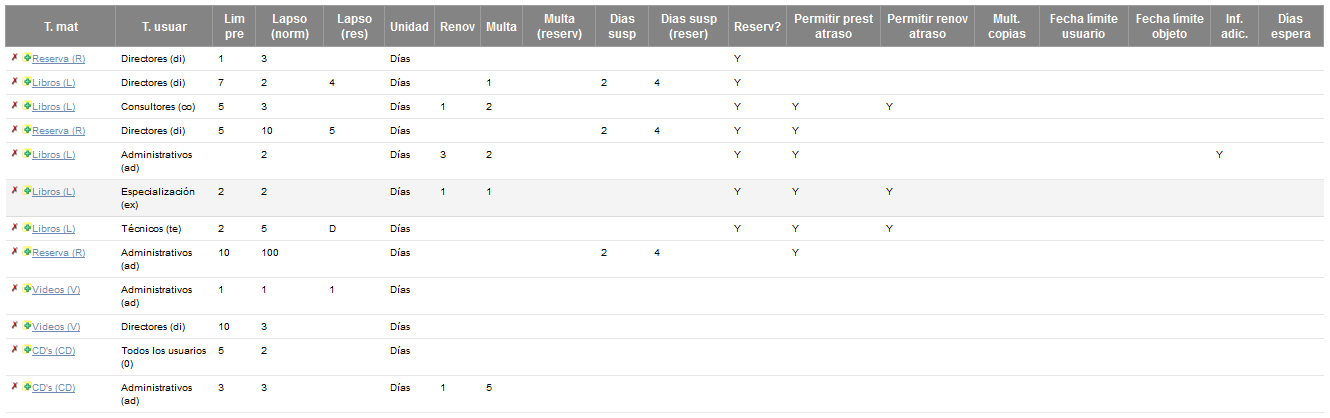This screenshot has height=418, width=1330.
Task: Click green plus icon for CD's Administrativos
Action: (27, 387)
